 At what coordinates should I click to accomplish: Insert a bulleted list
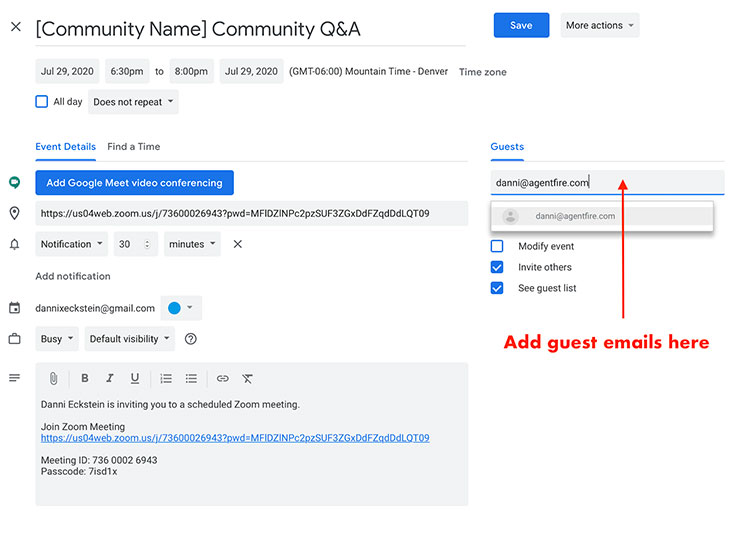191,379
